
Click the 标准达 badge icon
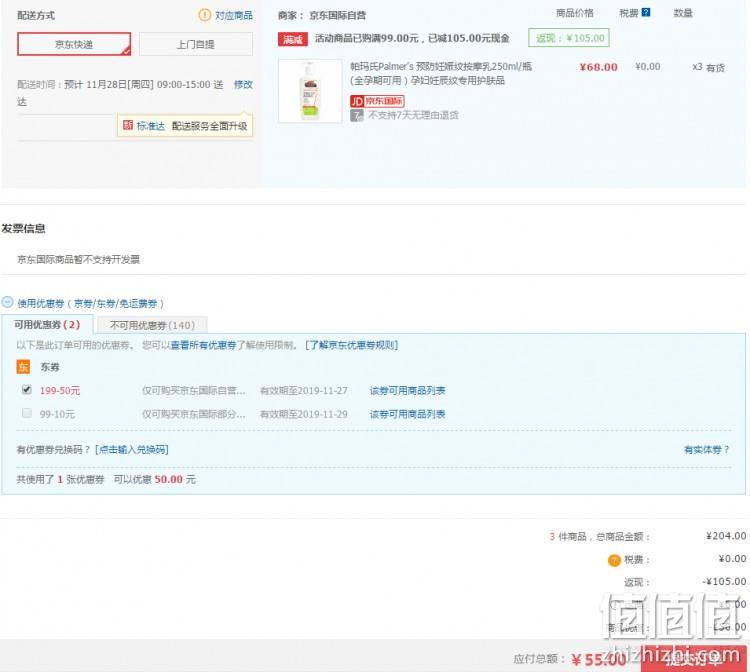tap(128, 125)
